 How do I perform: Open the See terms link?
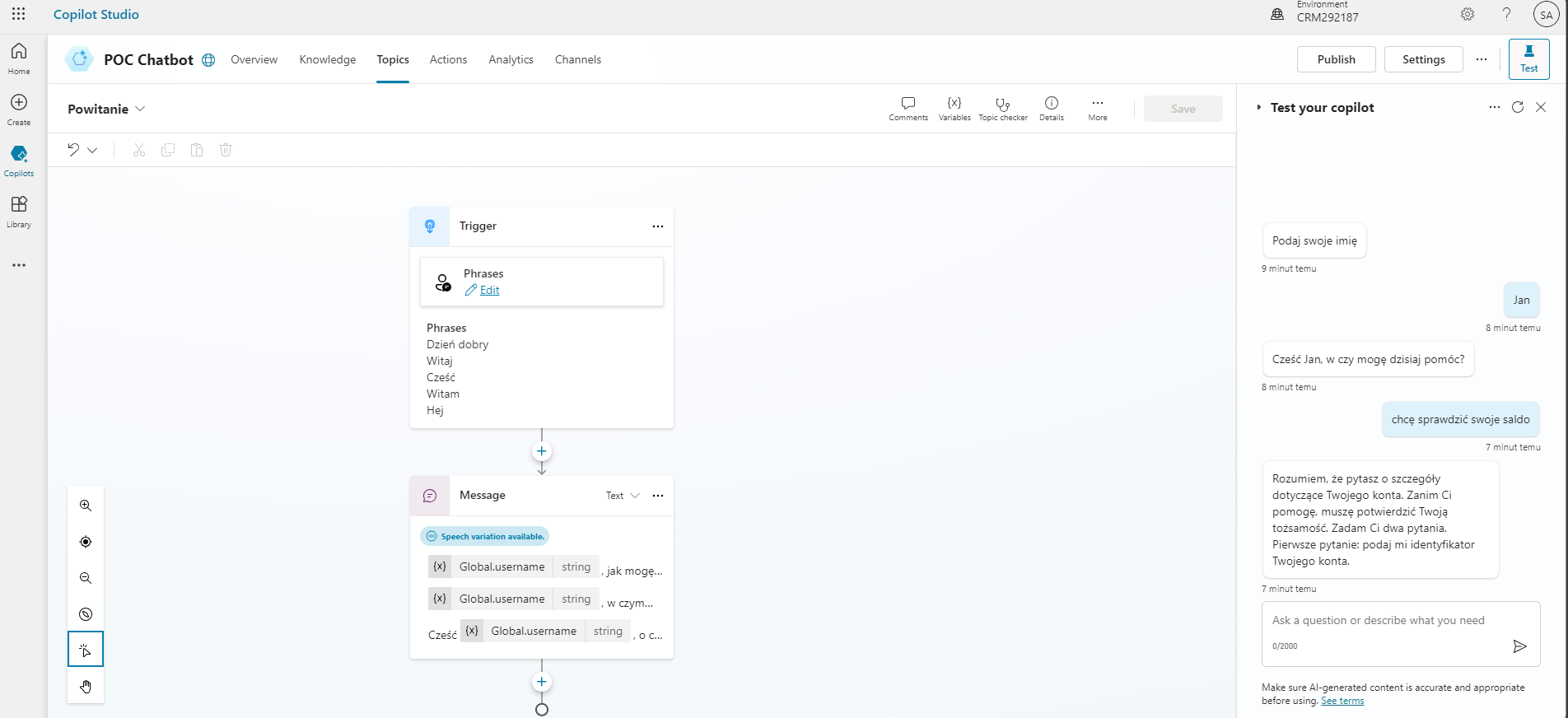1342,701
